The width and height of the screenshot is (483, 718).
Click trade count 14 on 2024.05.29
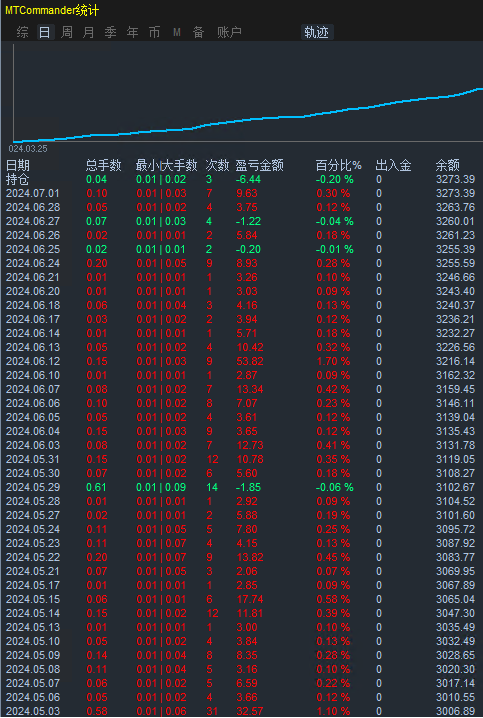tap(212, 487)
